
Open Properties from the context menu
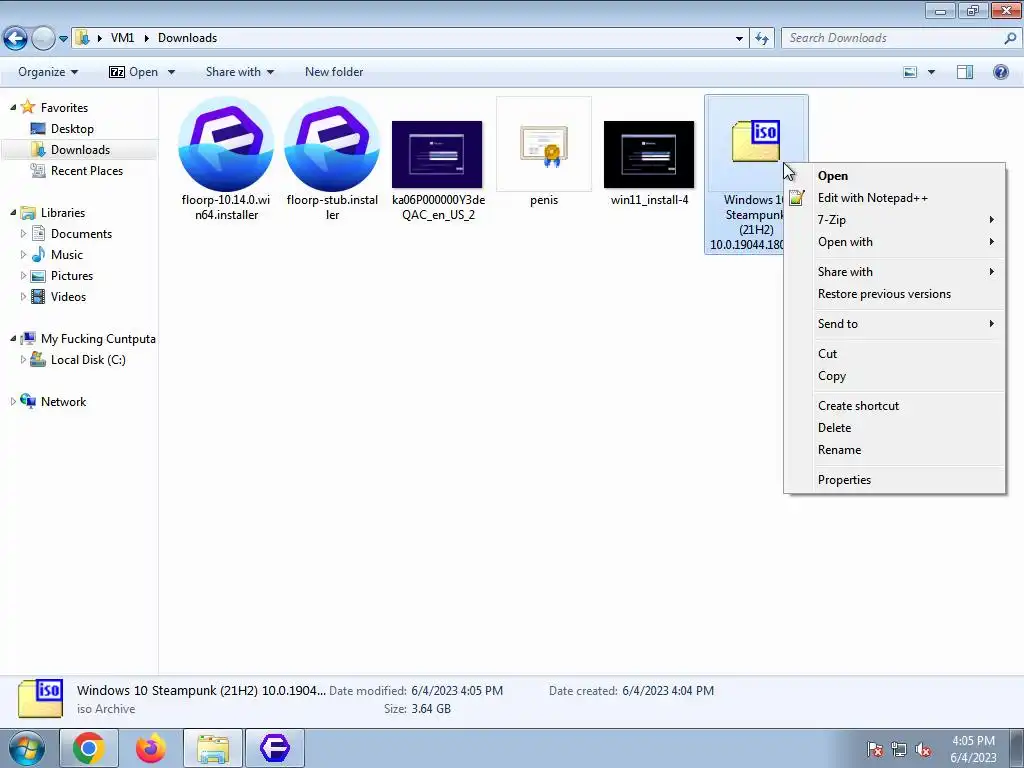click(895, 480)
